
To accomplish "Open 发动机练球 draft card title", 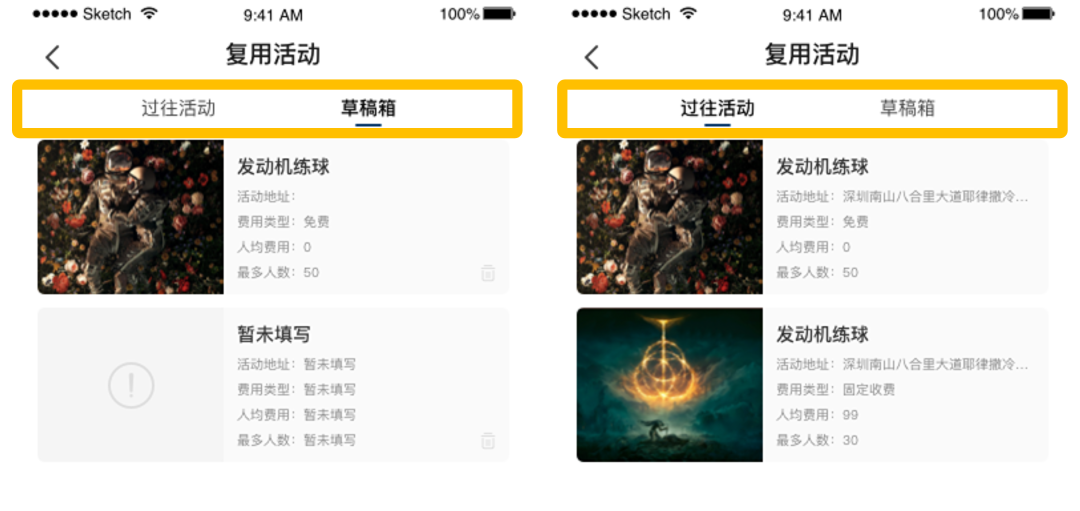I will [x=284, y=167].
